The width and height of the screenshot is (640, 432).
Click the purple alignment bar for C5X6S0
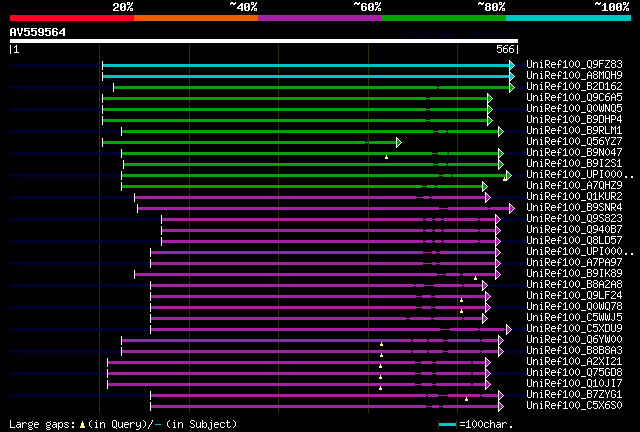[324, 407]
